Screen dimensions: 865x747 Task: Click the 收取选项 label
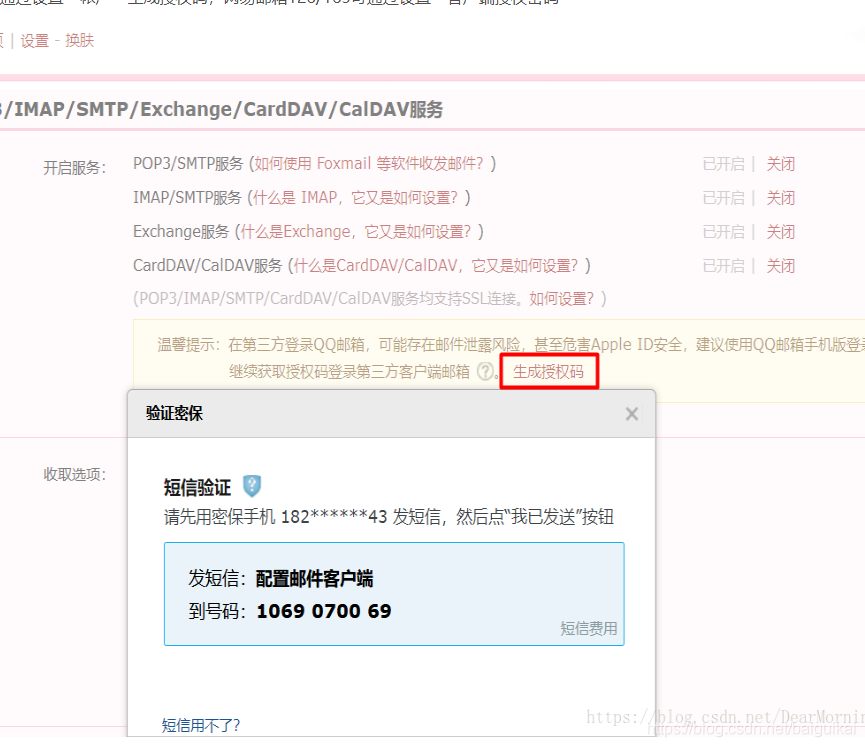tap(74, 474)
